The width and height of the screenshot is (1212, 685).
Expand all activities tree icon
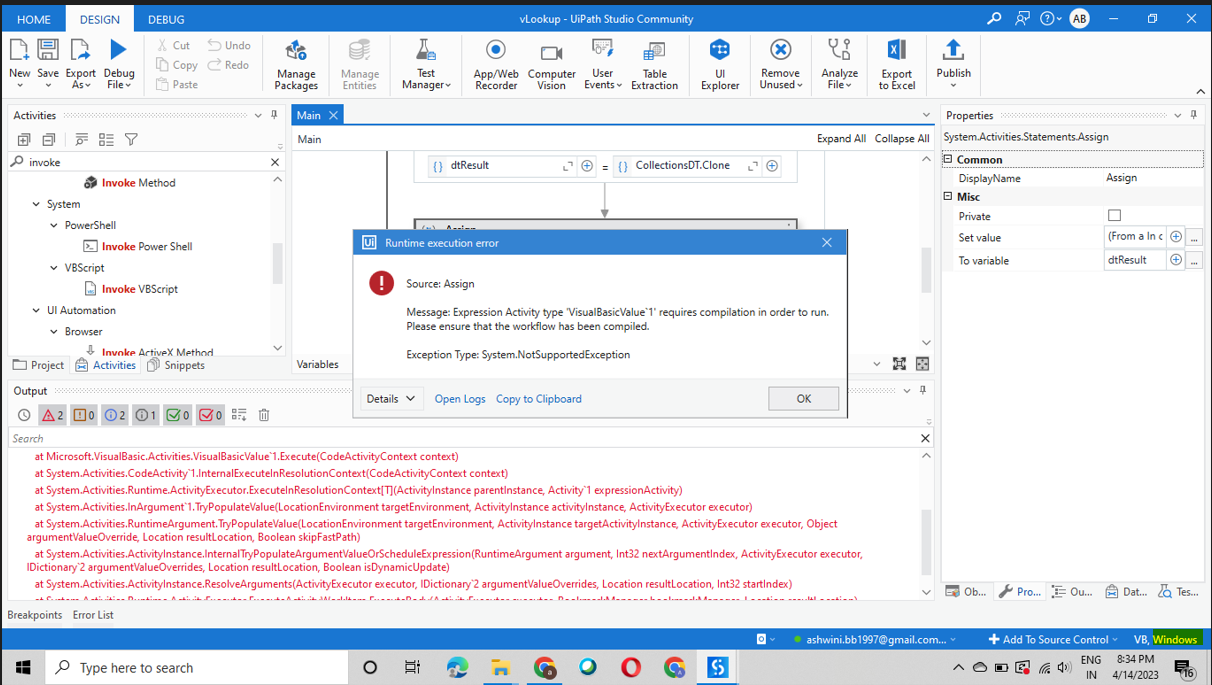(x=24, y=140)
